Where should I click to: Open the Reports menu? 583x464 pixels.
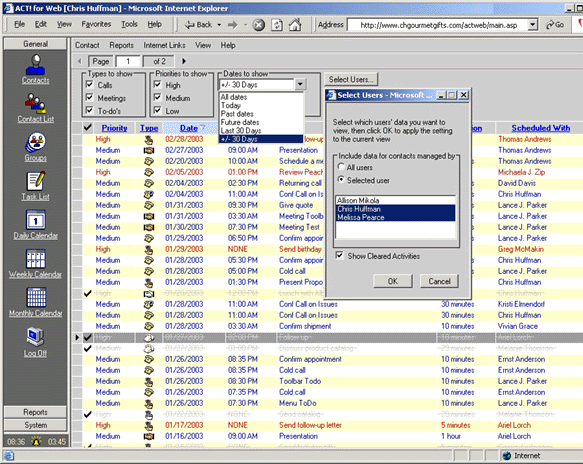coord(121,45)
